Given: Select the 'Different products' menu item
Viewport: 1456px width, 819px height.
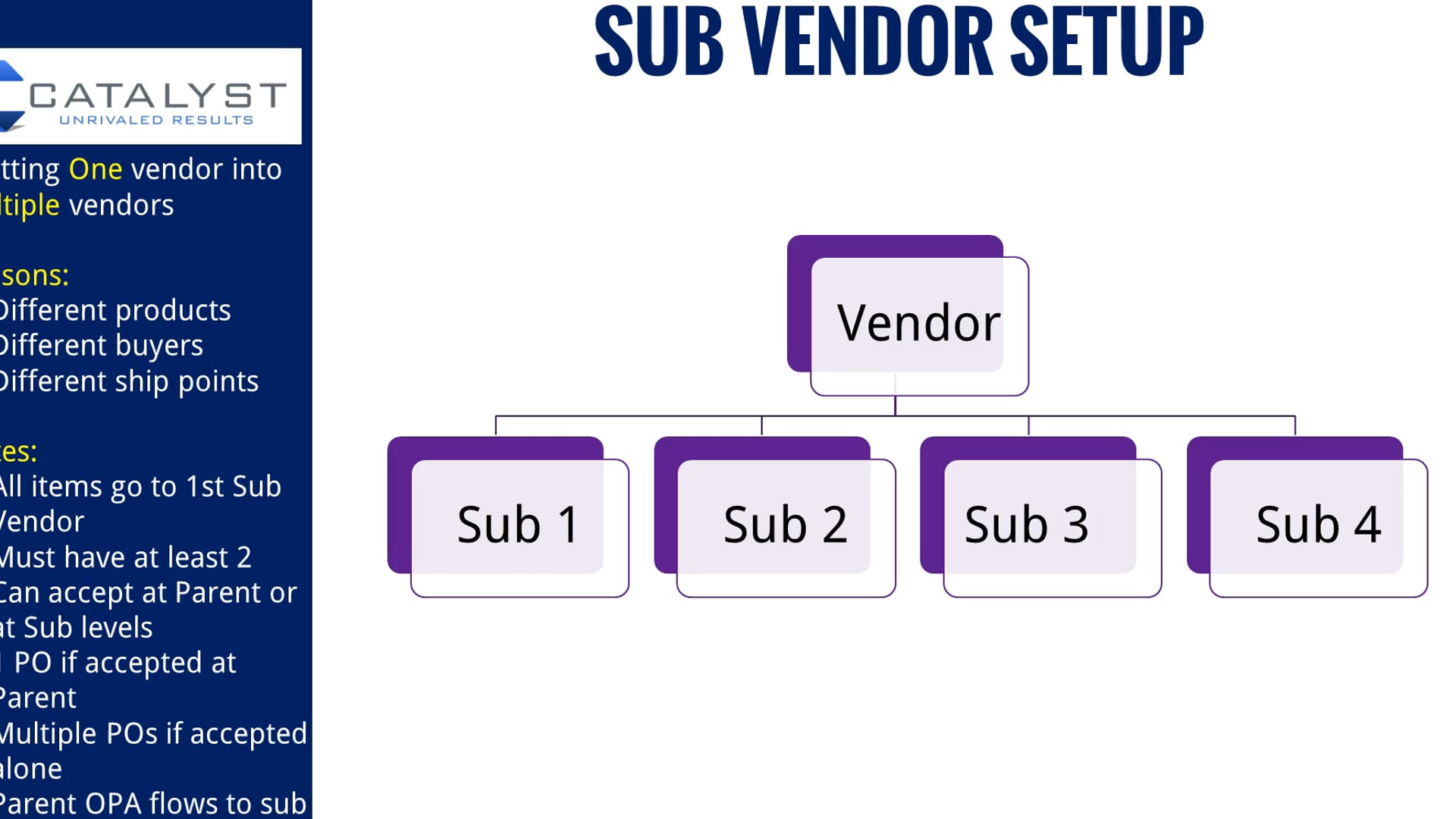Looking at the screenshot, I should click(115, 310).
